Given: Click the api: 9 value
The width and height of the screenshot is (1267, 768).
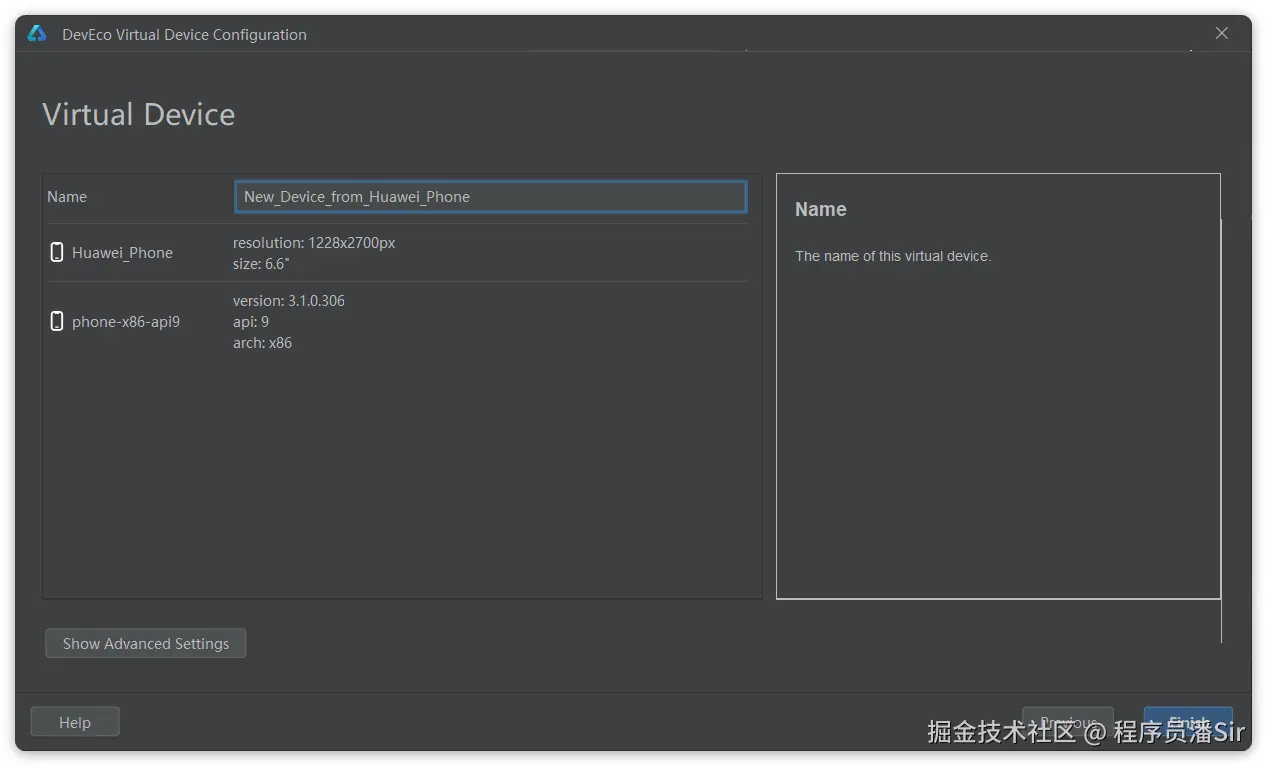Looking at the screenshot, I should pyautogui.click(x=251, y=322).
